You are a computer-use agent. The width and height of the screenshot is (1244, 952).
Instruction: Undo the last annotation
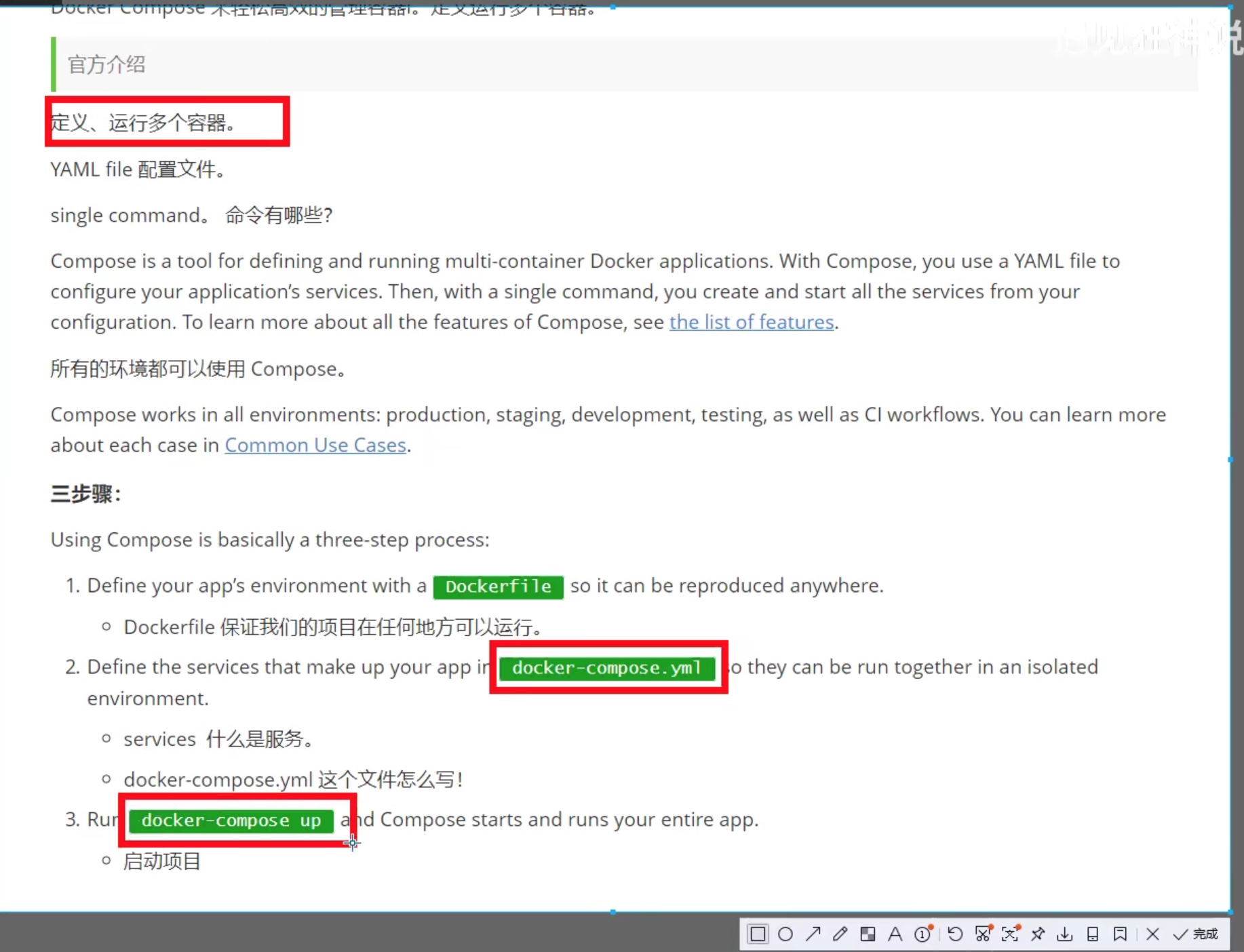pos(955,934)
